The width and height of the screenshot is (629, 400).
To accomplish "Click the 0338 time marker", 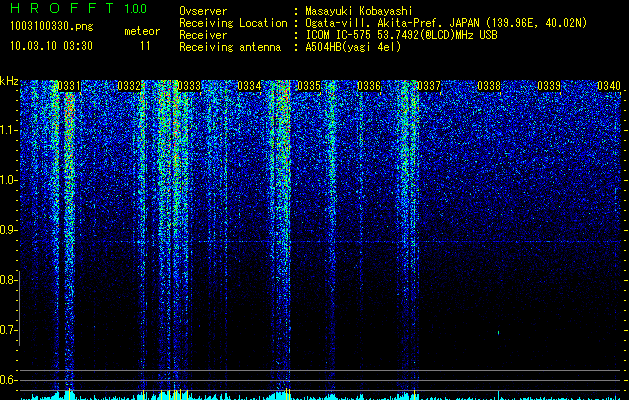I will pos(489,86).
